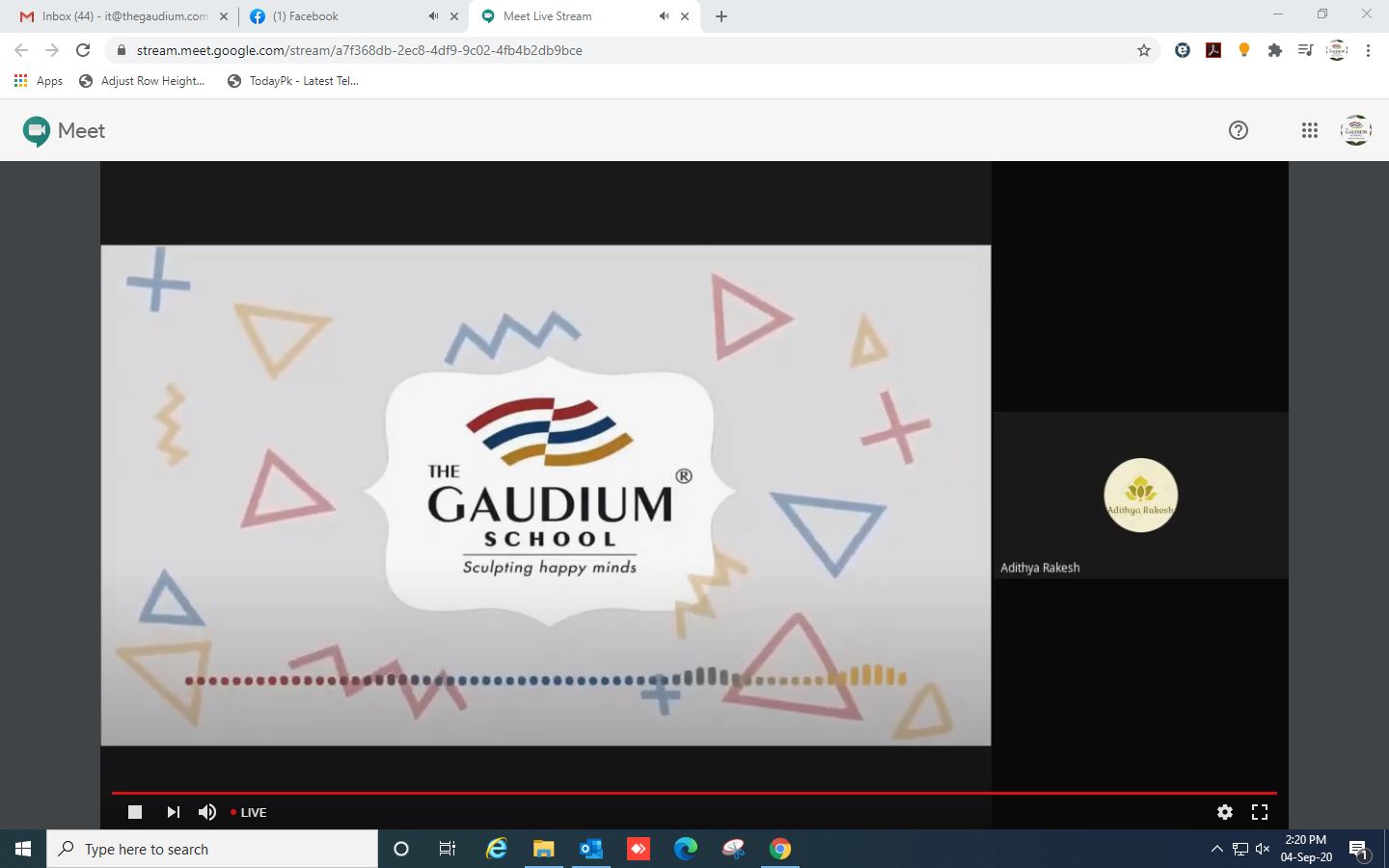Launch Microsoft Edge from taskbar

(x=686, y=849)
